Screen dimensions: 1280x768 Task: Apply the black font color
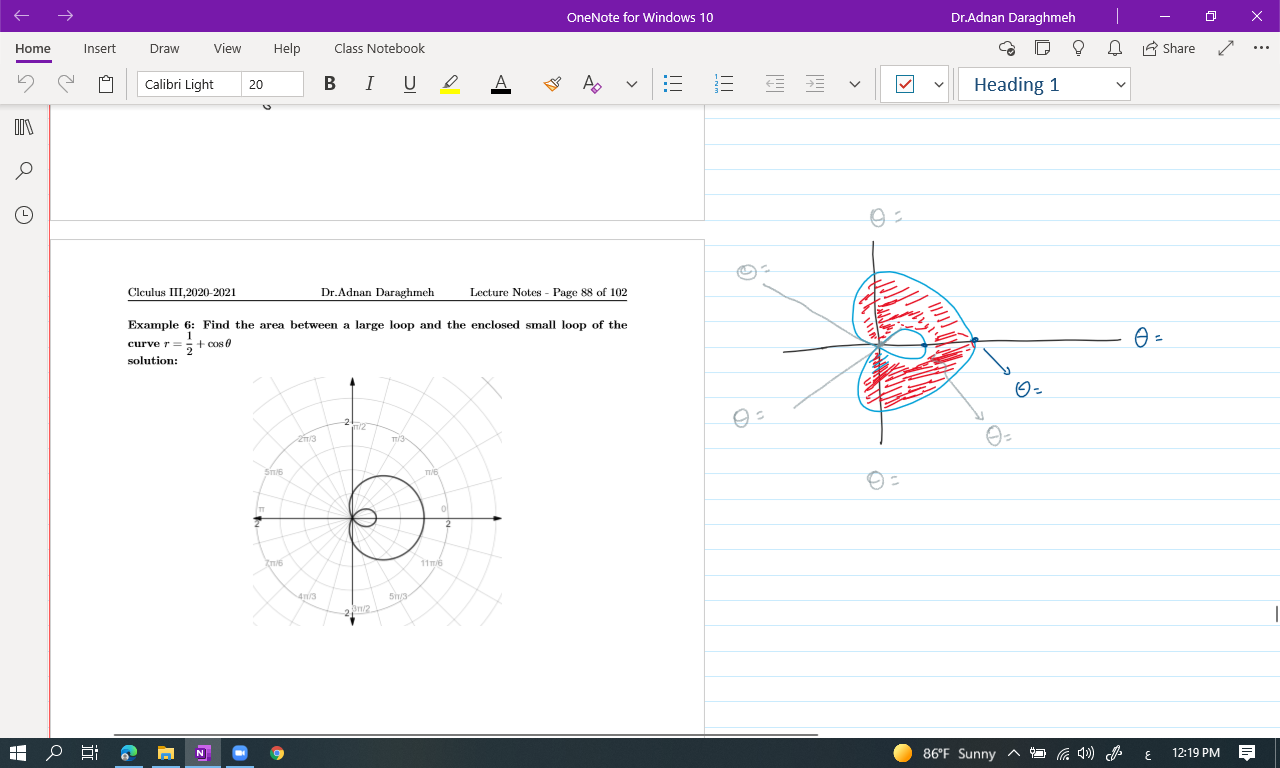click(x=501, y=85)
